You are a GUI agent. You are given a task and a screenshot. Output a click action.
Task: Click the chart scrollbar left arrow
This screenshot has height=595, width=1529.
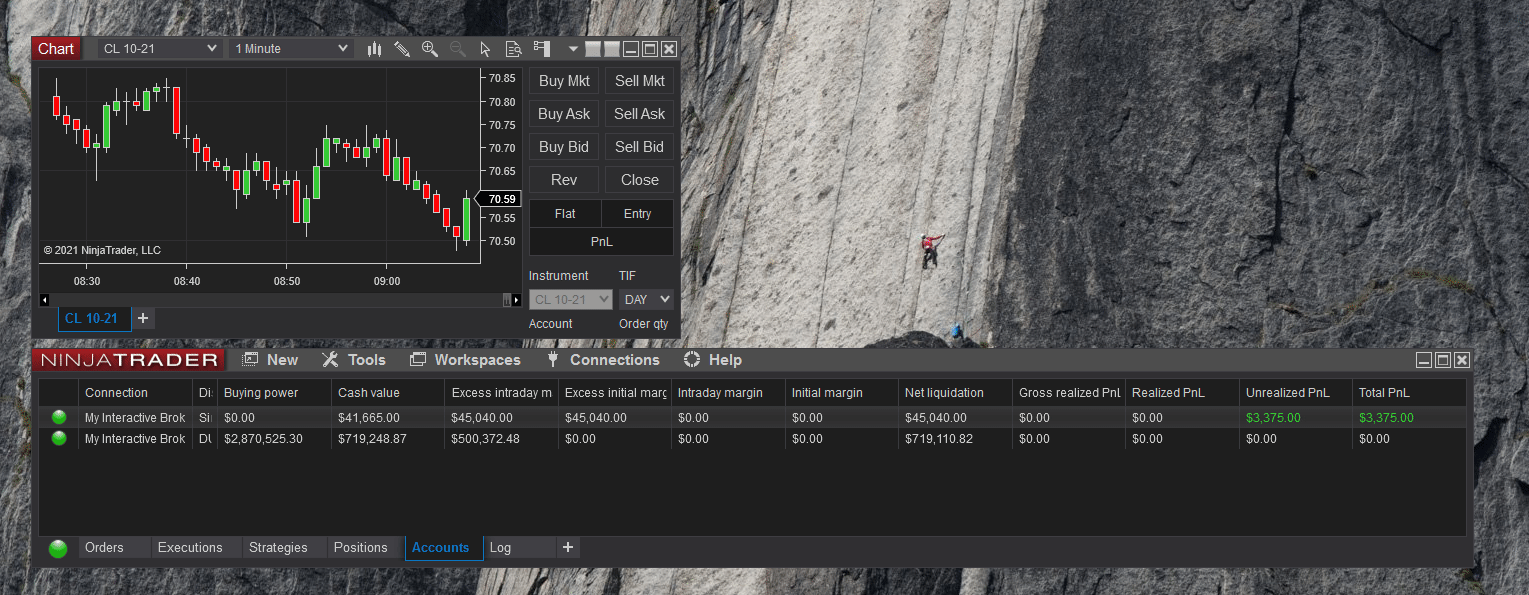coord(44,299)
